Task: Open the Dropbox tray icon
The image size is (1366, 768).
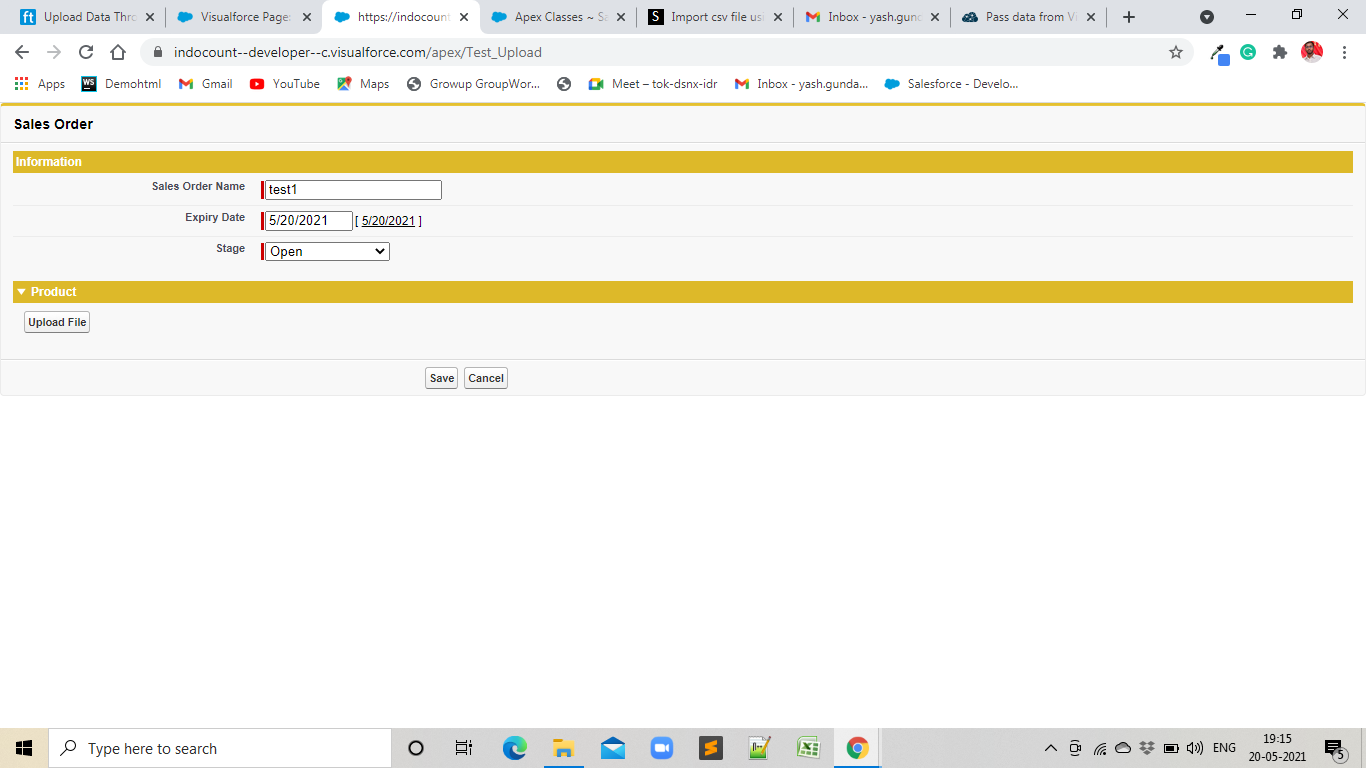Action: coord(1147,748)
